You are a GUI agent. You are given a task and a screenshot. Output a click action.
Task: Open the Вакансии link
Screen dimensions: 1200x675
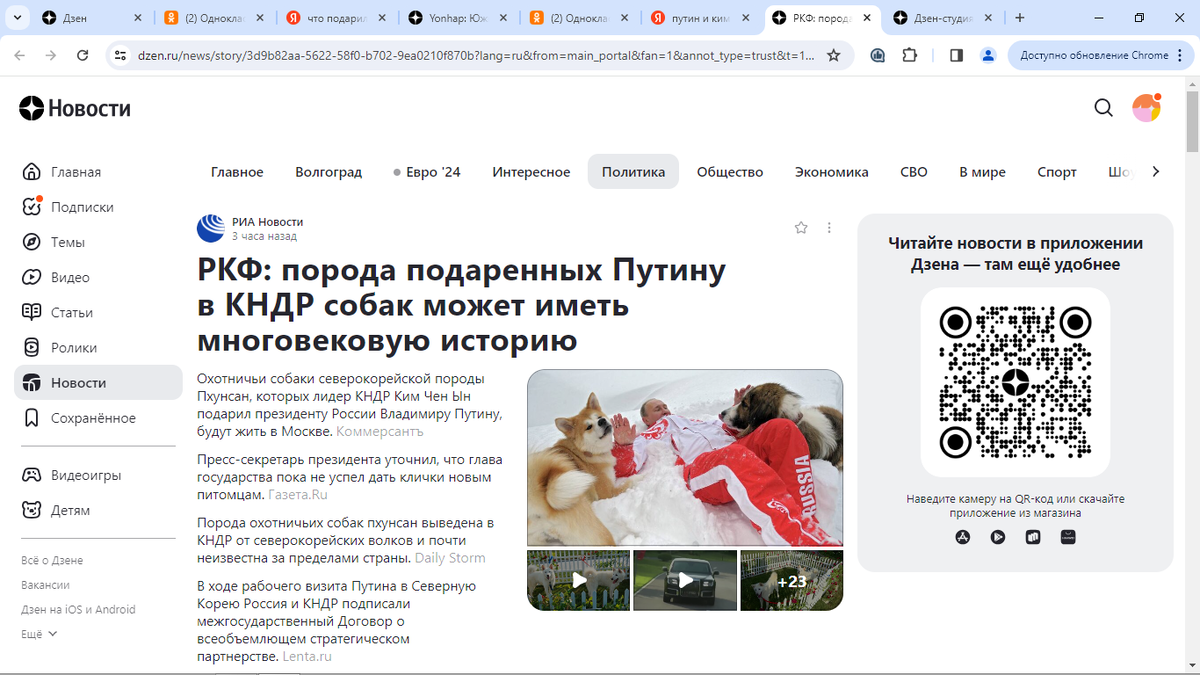pyautogui.click(x=45, y=585)
